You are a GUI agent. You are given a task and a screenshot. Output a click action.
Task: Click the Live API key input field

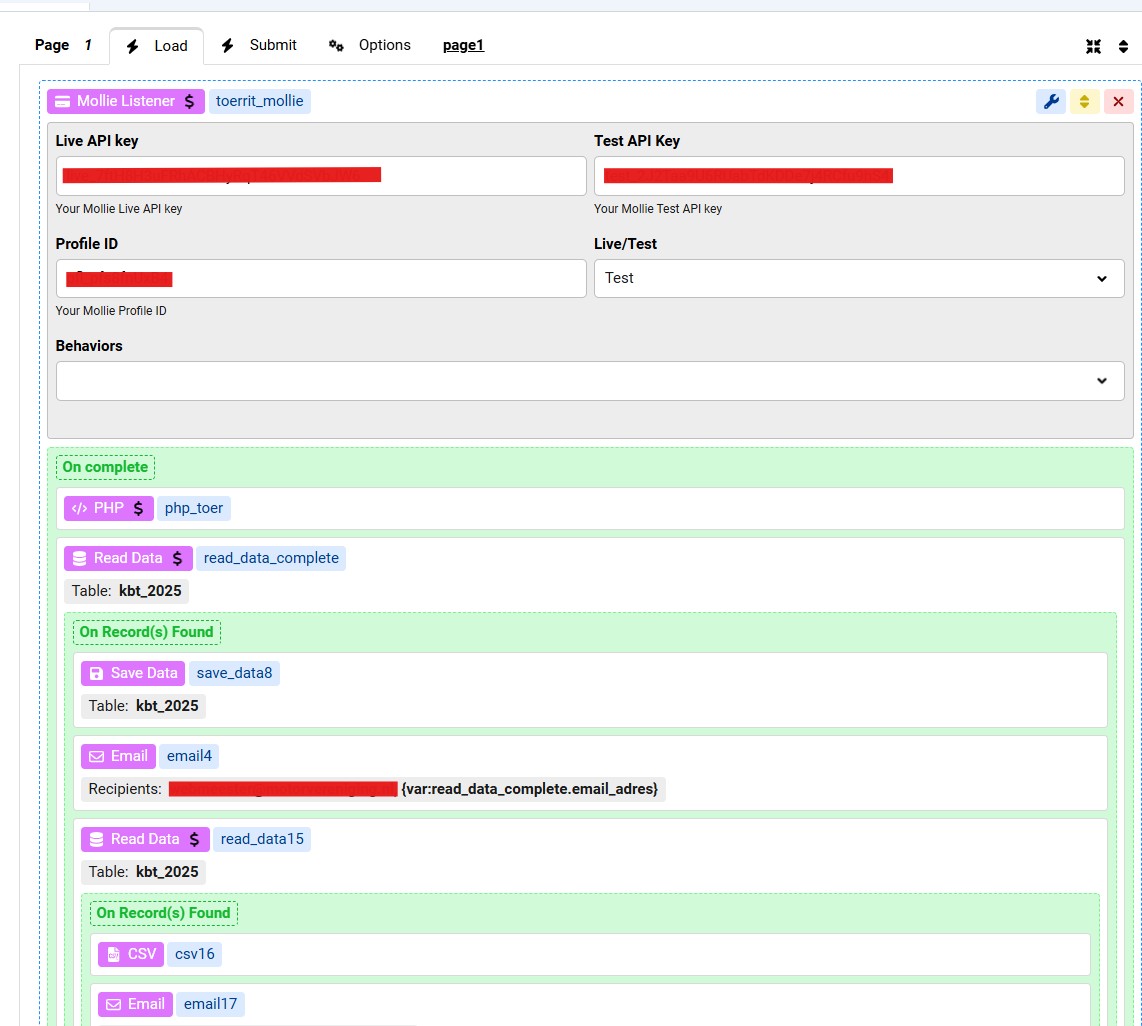coord(320,176)
